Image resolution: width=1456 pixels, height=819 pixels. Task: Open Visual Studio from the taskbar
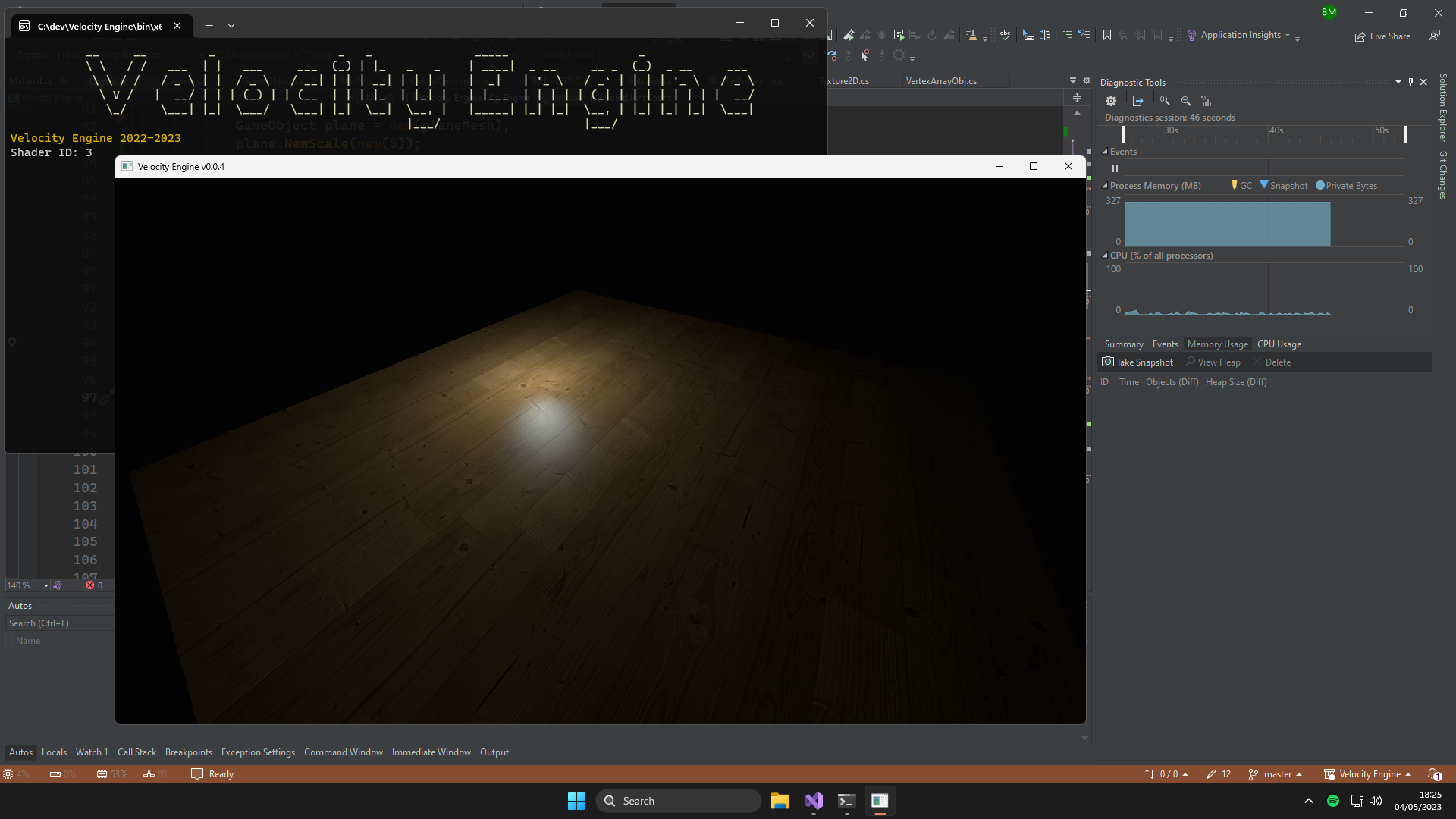814,801
